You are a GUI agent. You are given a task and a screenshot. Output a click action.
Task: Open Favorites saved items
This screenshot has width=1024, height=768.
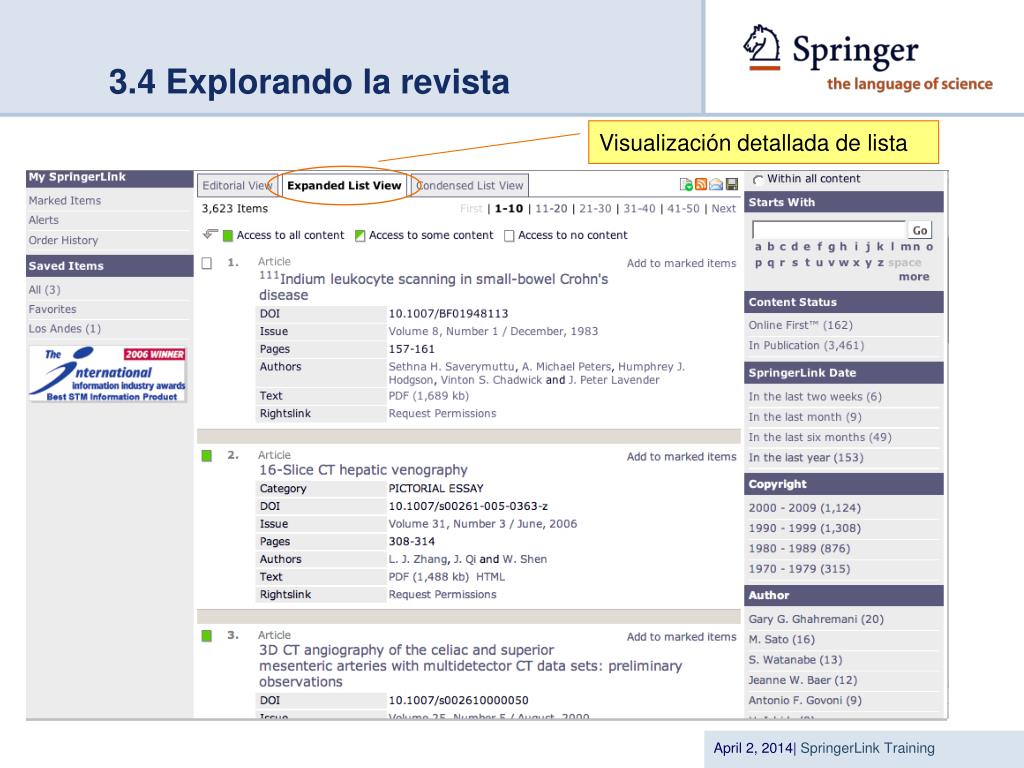point(52,309)
